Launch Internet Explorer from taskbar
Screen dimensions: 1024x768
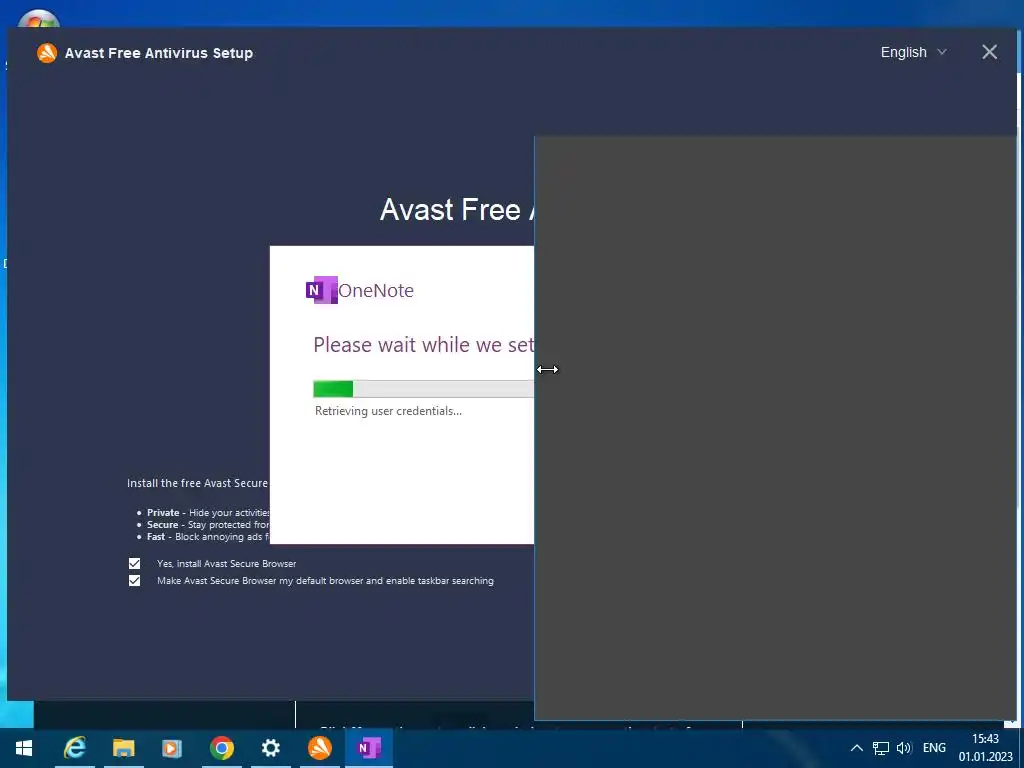75,748
